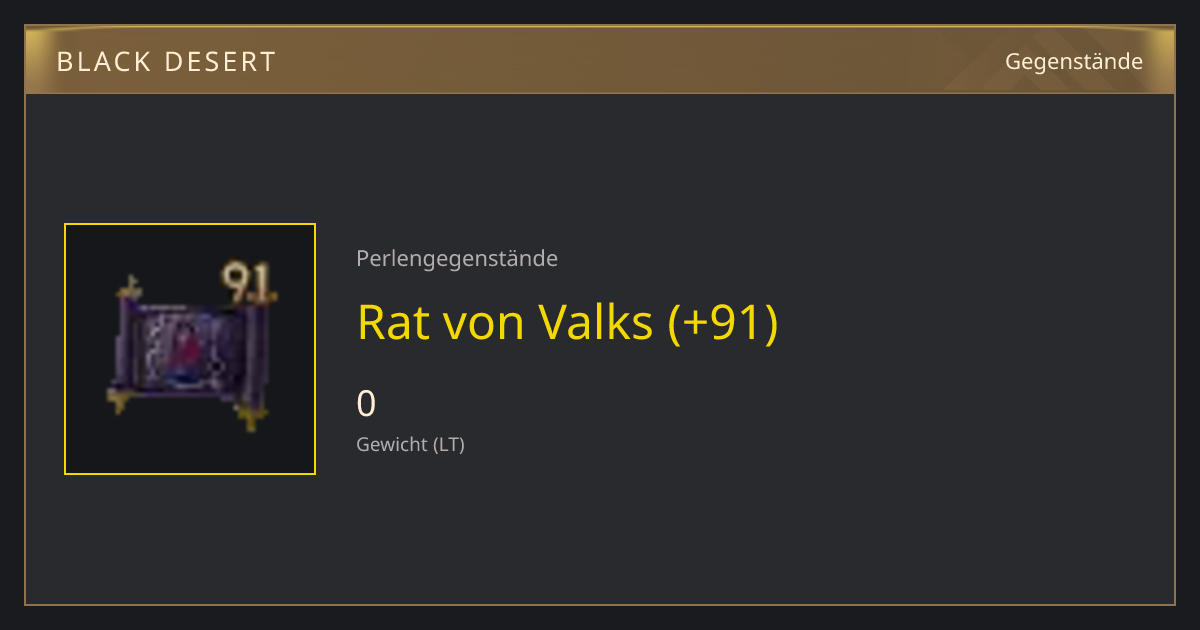Click the Gewicht (LT) label
The height and width of the screenshot is (630, 1200).
click(x=410, y=444)
